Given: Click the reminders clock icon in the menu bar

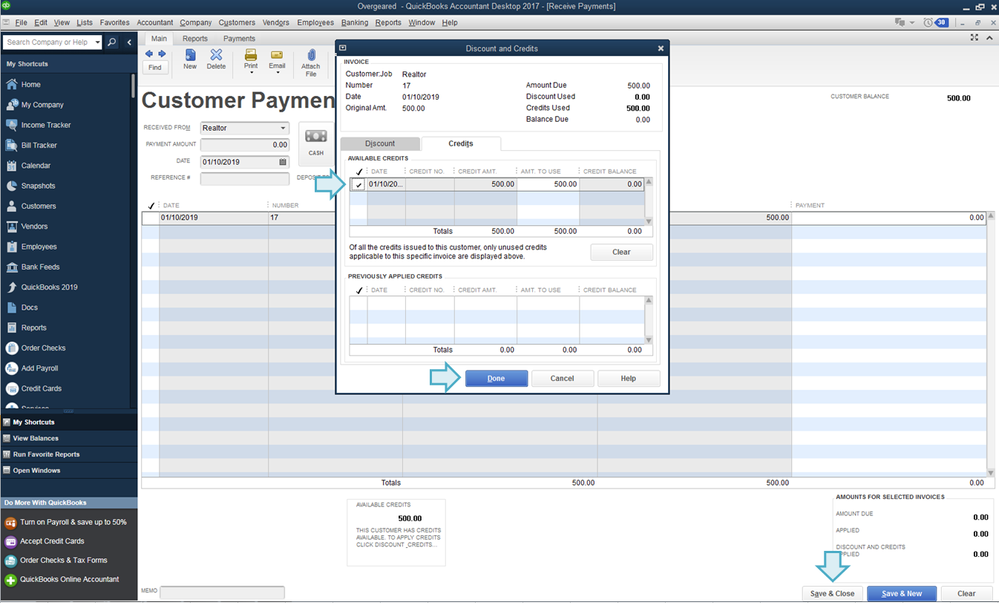Looking at the screenshot, I should (x=928, y=22).
